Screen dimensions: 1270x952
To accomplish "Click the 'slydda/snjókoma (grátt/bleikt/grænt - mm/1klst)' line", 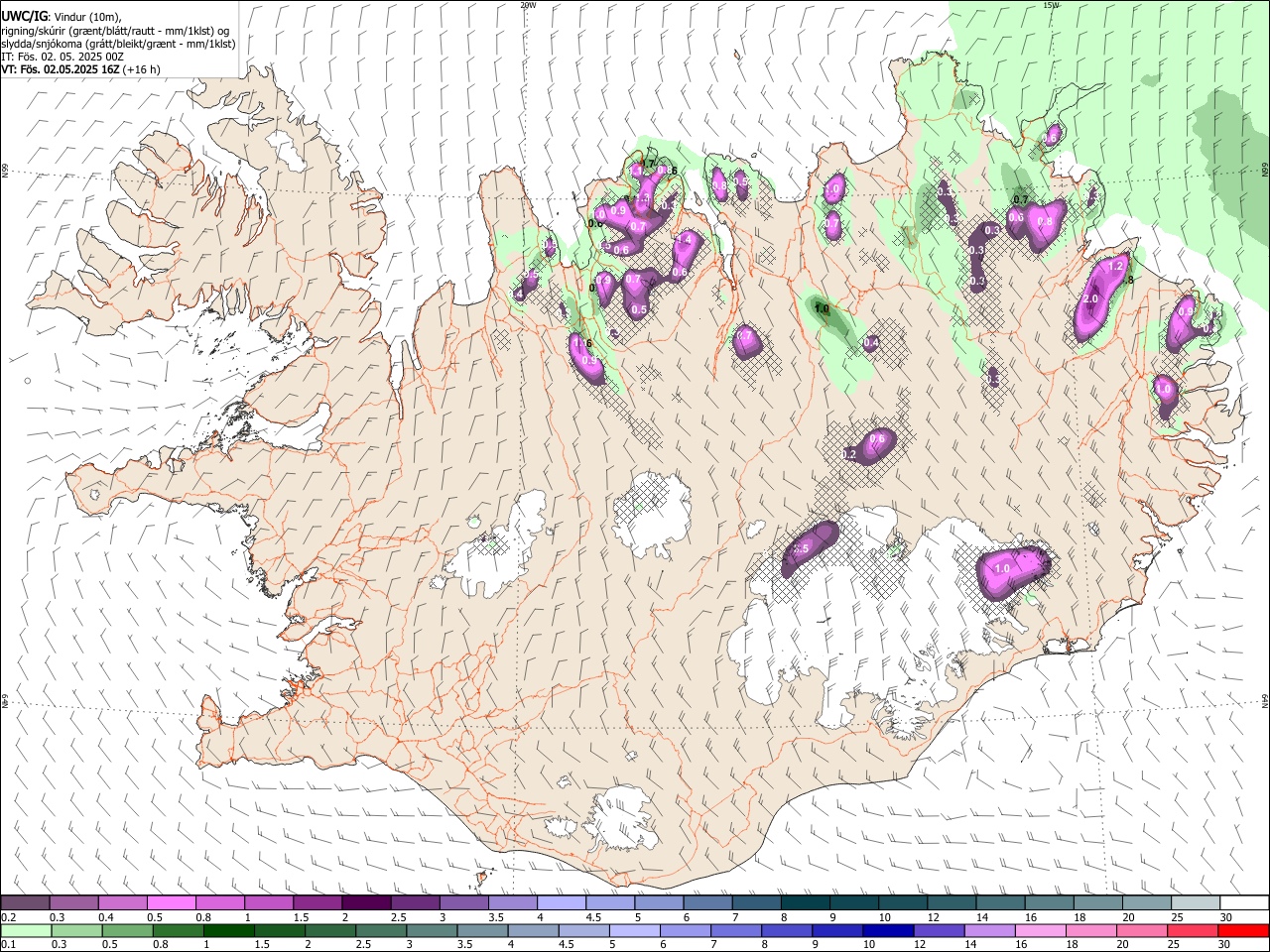I will click(x=118, y=44).
